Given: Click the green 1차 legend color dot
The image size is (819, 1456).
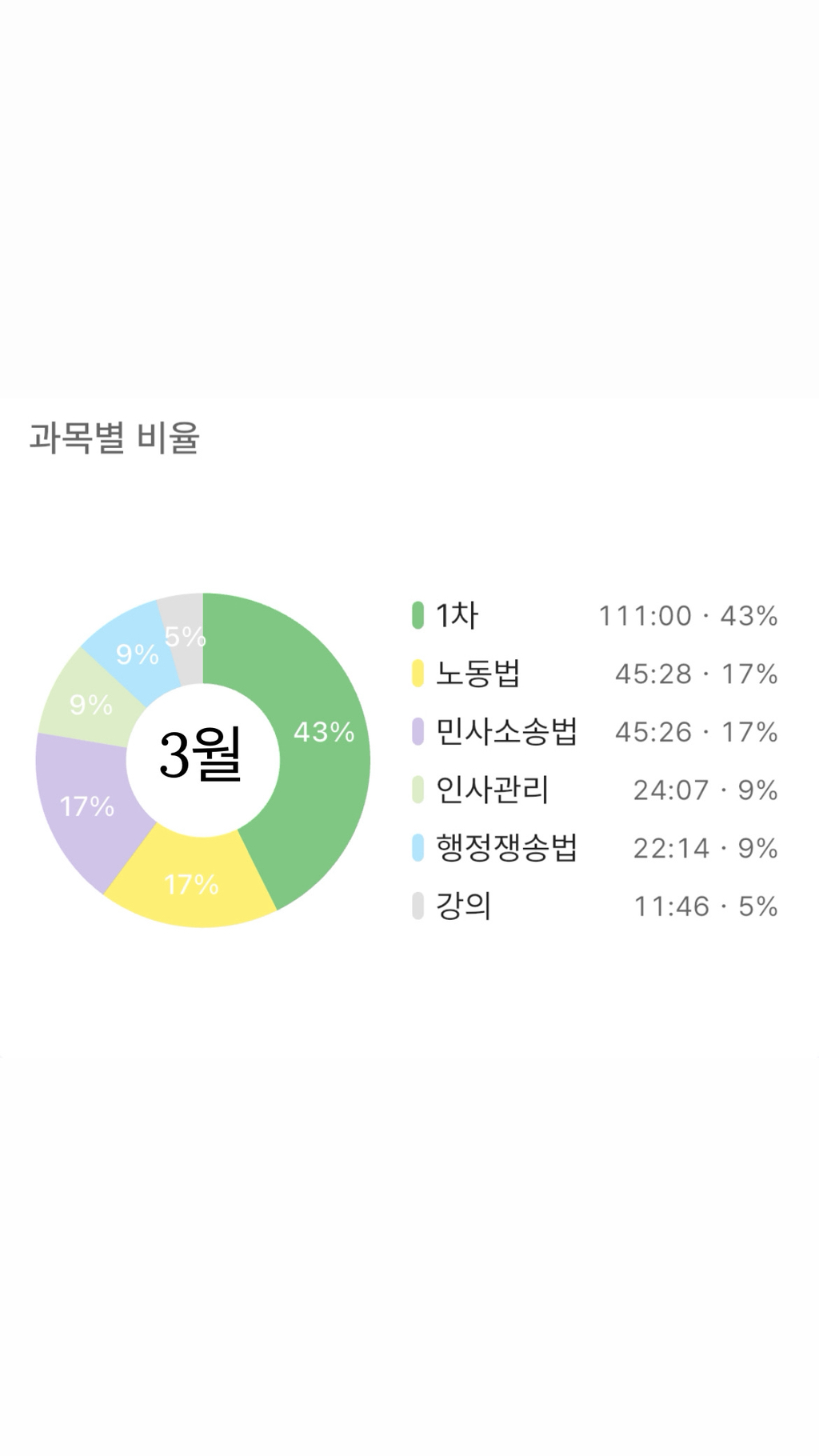Looking at the screenshot, I should pos(417,615).
